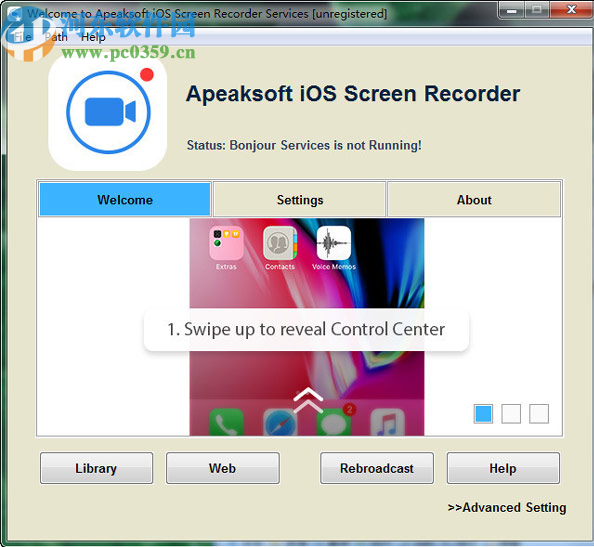Click the Library button
This screenshot has height=547, width=594.
pyautogui.click(x=96, y=468)
